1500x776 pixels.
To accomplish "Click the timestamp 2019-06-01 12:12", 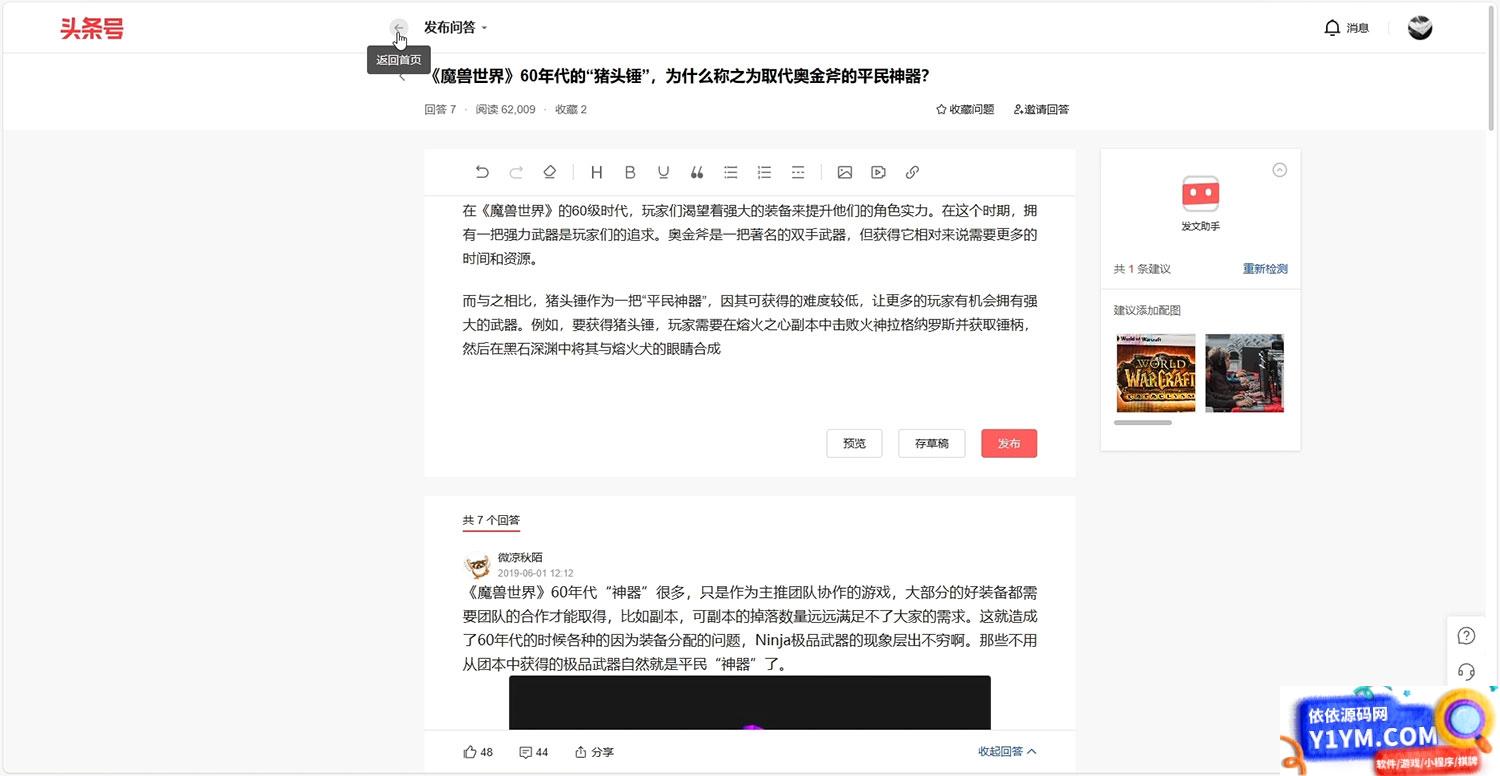I will pos(535,573).
